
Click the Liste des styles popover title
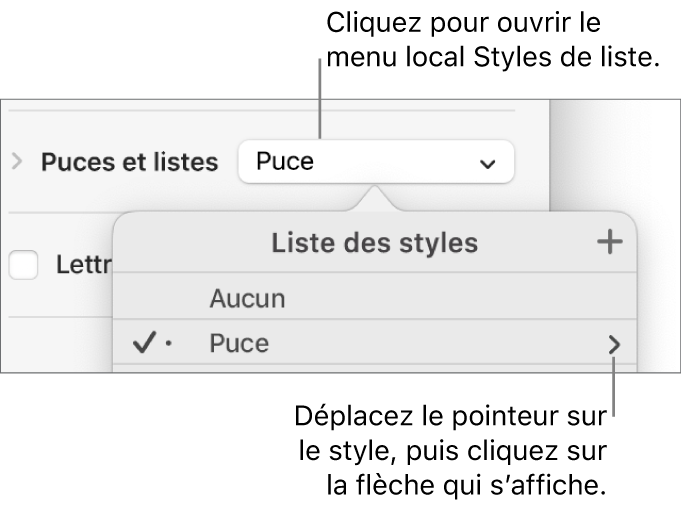pyautogui.click(x=374, y=242)
